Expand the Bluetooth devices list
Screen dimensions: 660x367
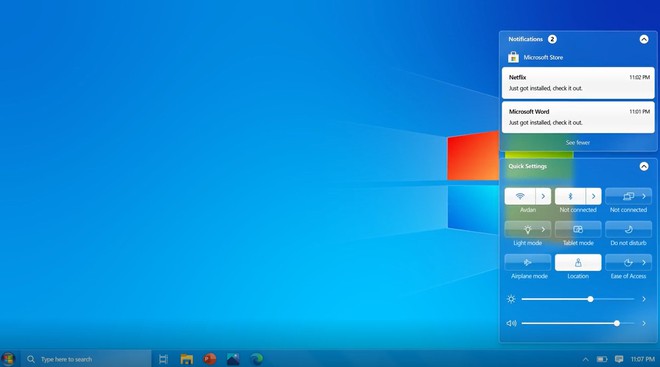click(593, 196)
